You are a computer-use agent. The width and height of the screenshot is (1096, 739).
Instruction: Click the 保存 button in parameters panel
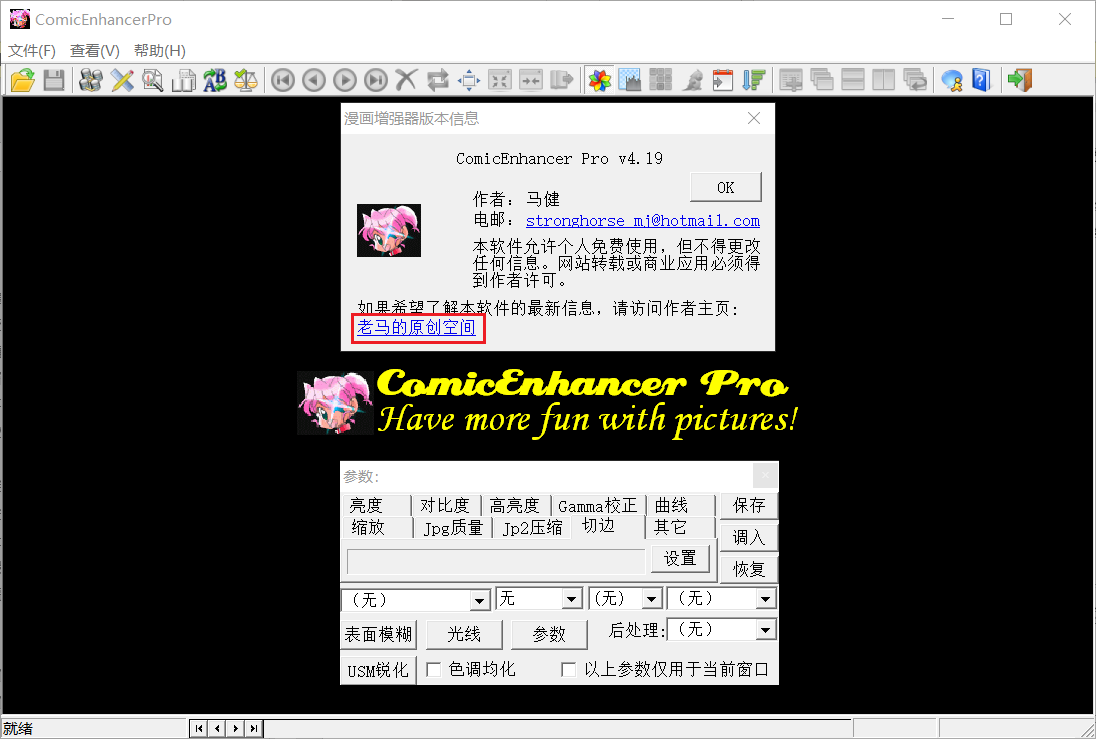coord(749,505)
